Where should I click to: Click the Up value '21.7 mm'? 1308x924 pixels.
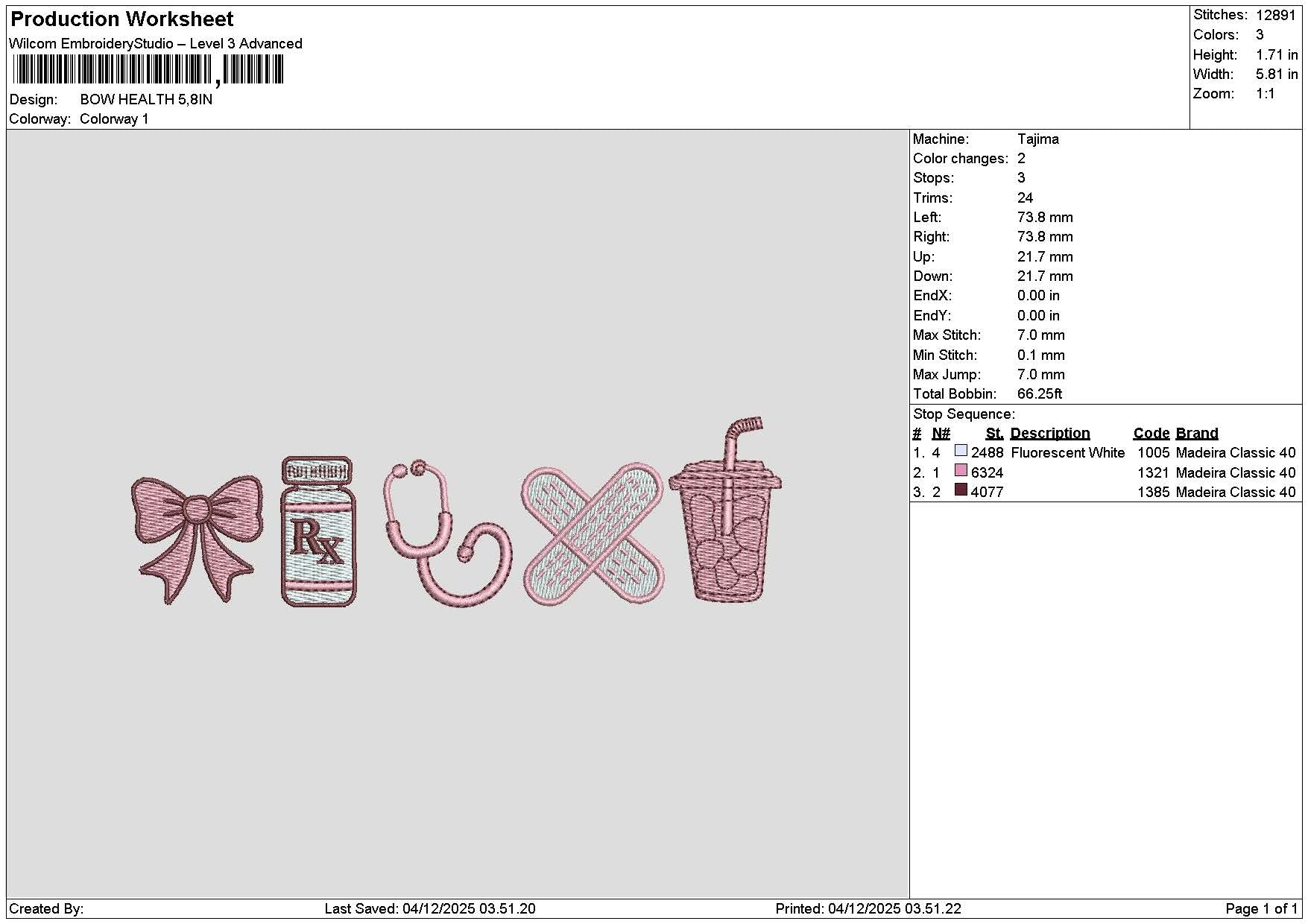pyautogui.click(x=1045, y=257)
